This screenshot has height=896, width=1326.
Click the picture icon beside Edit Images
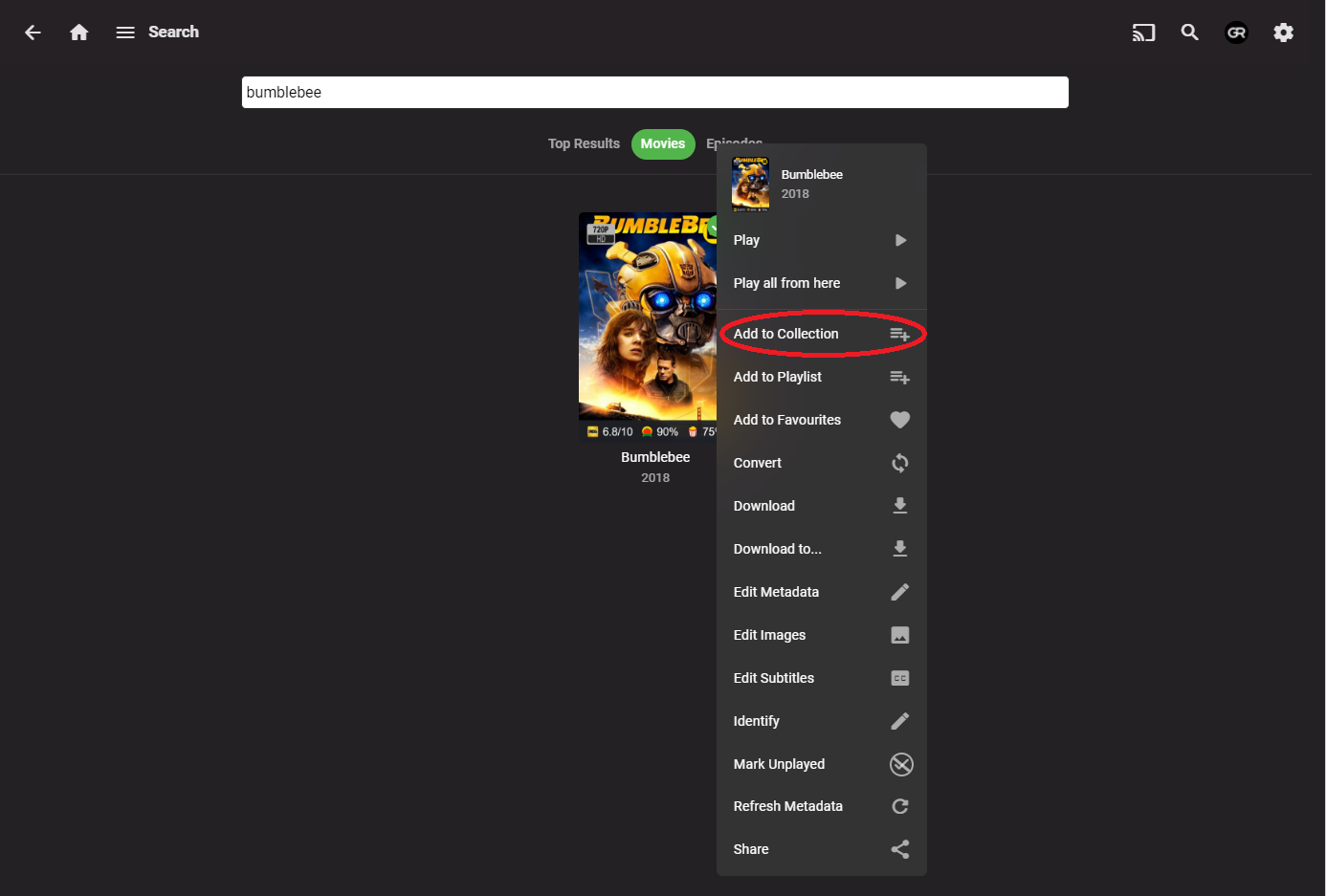tap(900, 635)
